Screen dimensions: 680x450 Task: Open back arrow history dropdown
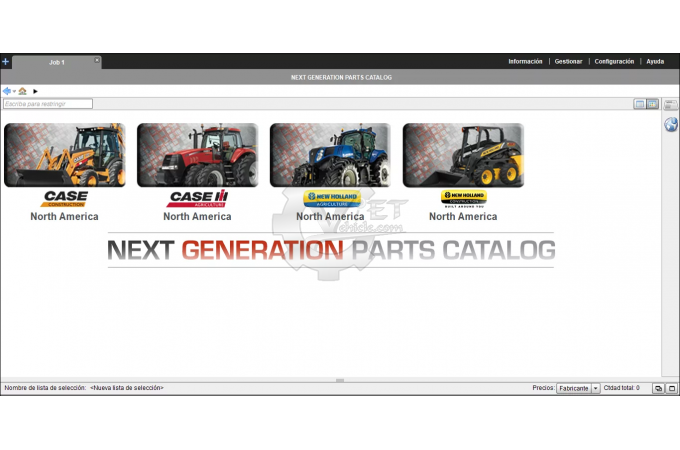14,91
